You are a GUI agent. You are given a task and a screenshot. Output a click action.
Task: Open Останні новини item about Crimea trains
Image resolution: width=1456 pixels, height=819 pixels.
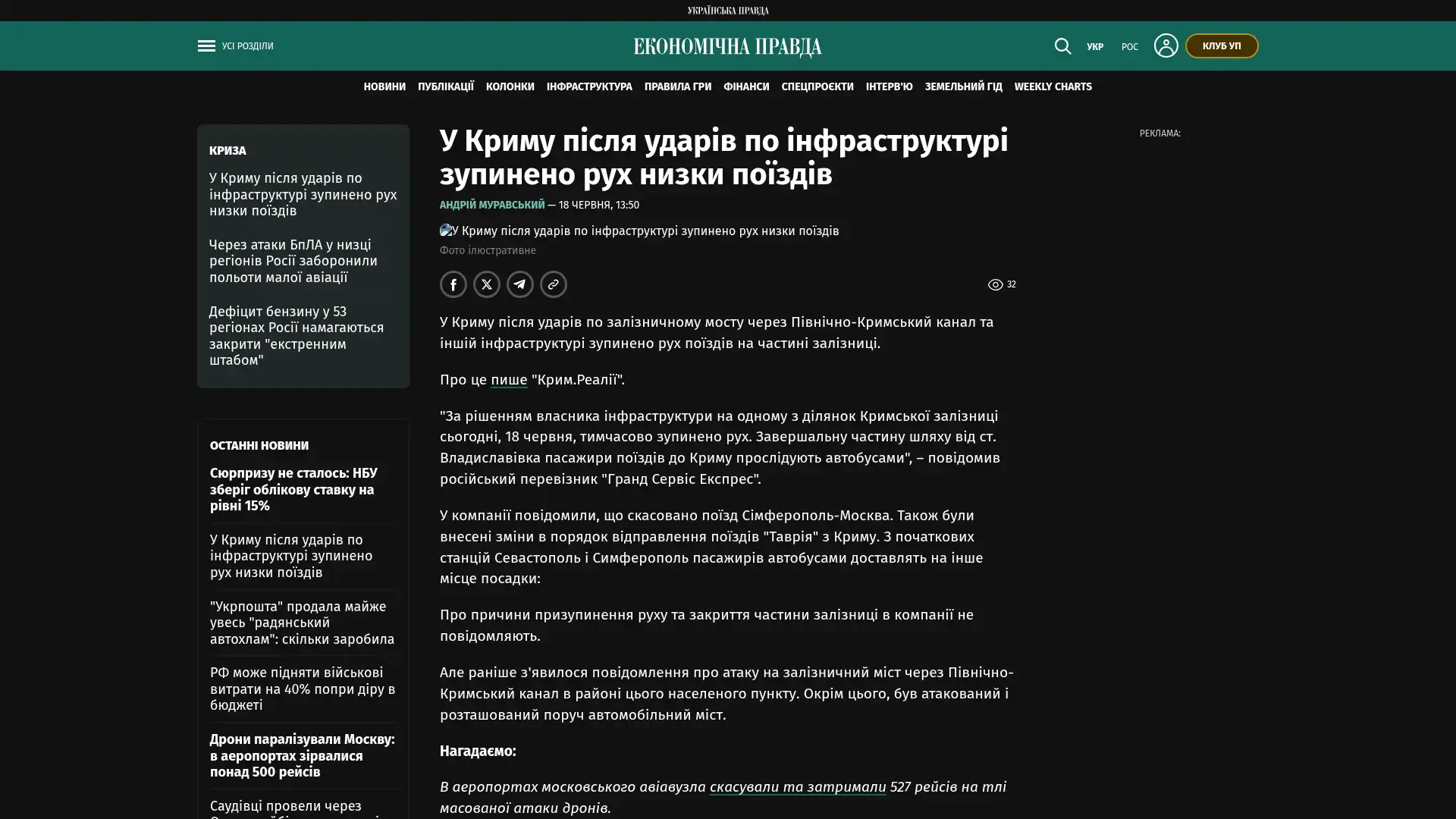(291, 556)
